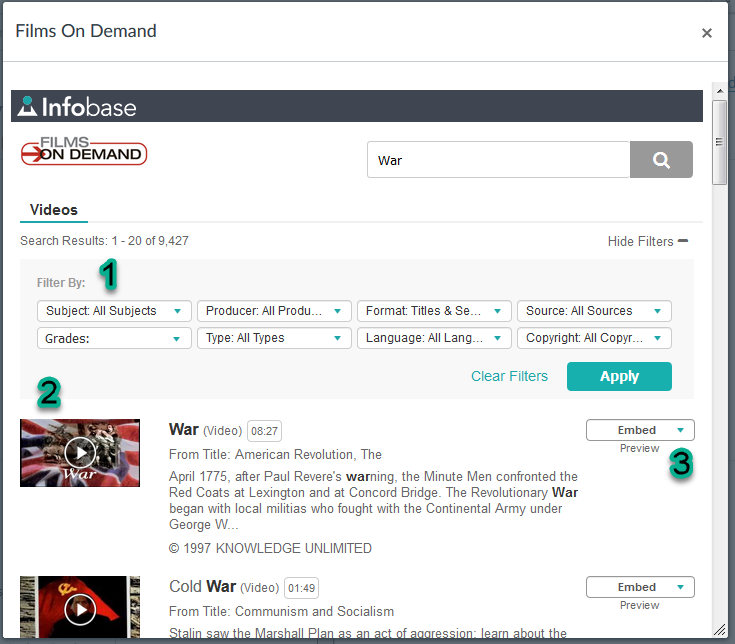Click the search field containing War
The height and width of the screenshot is (644, 735).
(x=498, y=160)
